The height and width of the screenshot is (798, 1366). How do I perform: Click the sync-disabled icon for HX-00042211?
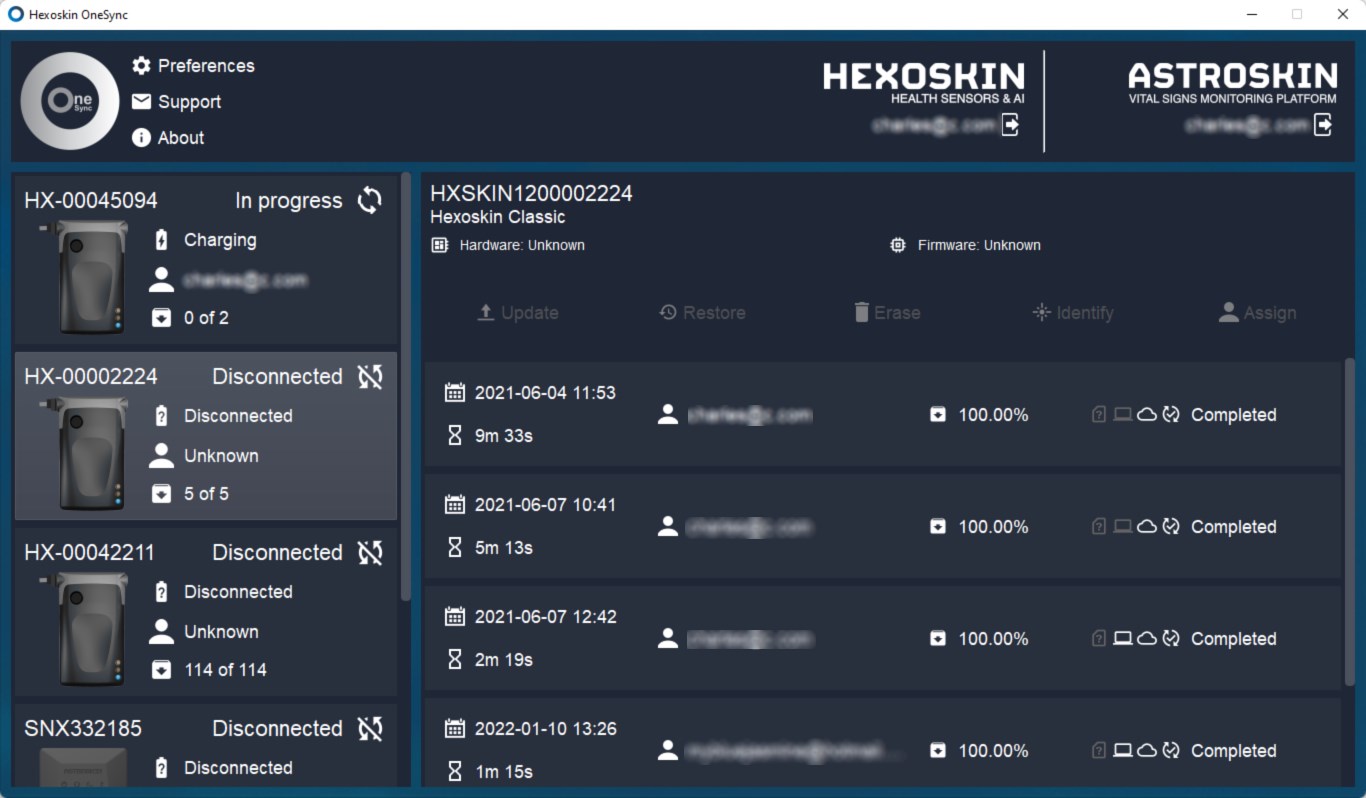pyautogui.click(x=370, y=553)
